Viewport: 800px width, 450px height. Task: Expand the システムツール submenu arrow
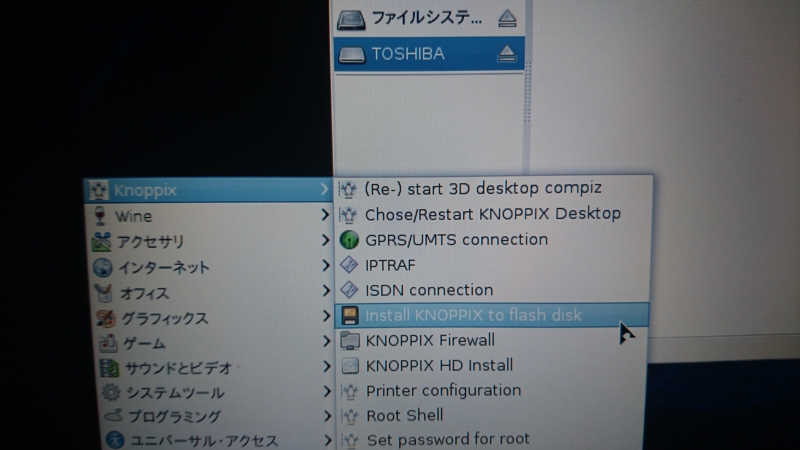tap(327, 391)
